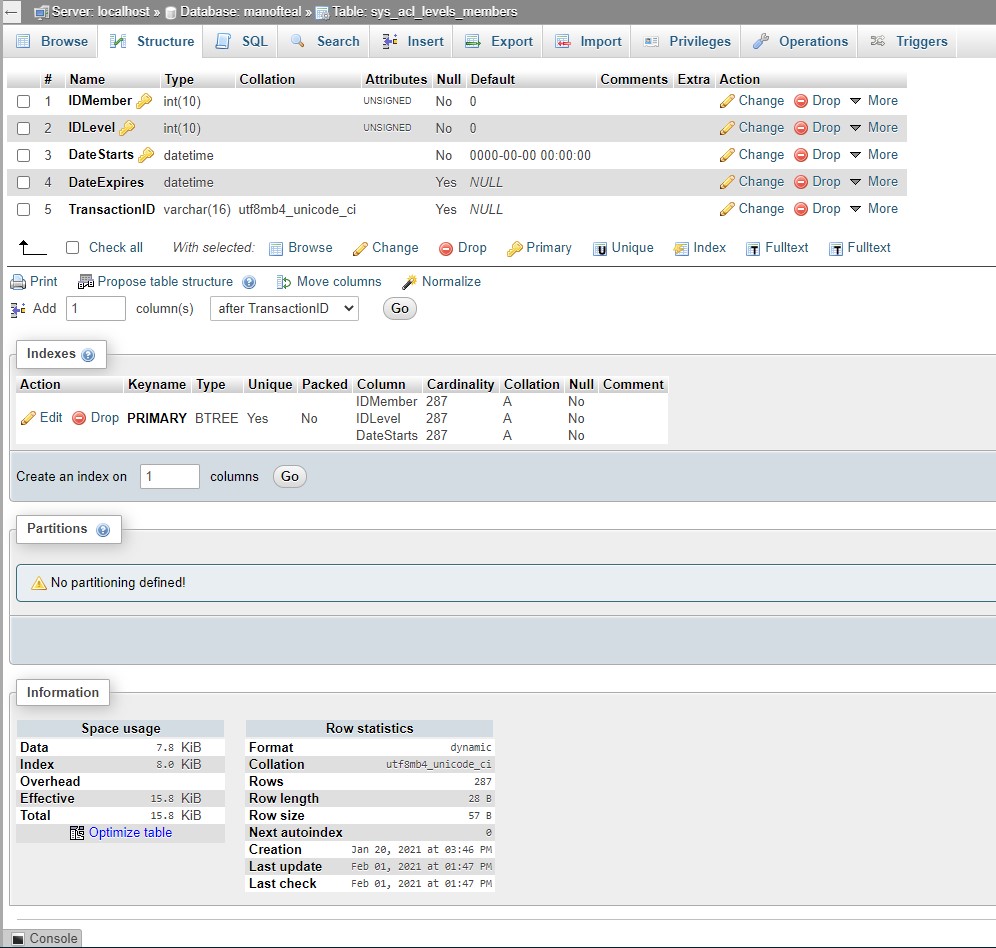Enable the Check all checkbox
The width and height of the screenshot is (996, 948).
72,248
